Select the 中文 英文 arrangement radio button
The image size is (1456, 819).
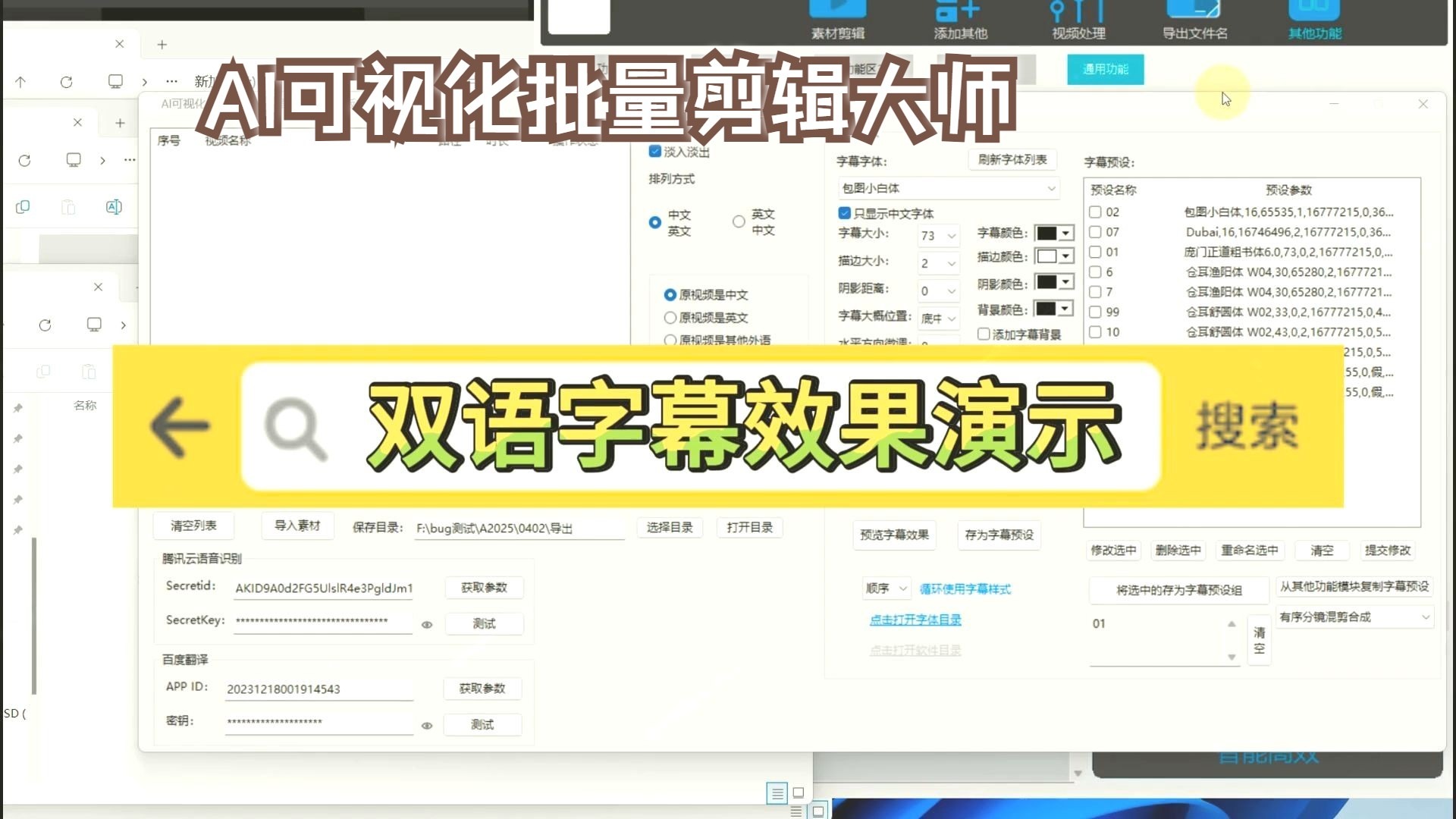coord(655,223)
